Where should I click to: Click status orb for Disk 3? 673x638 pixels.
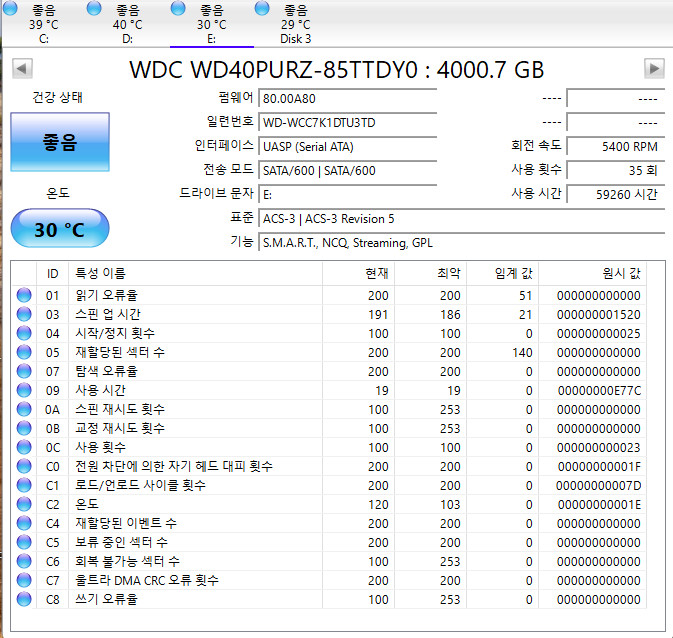(x=262, y=9)
